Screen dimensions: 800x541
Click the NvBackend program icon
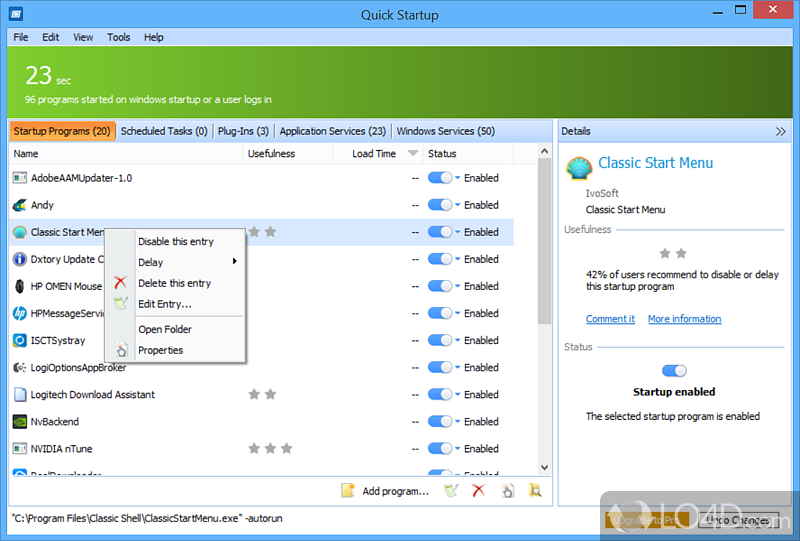[x=20, y=422]
